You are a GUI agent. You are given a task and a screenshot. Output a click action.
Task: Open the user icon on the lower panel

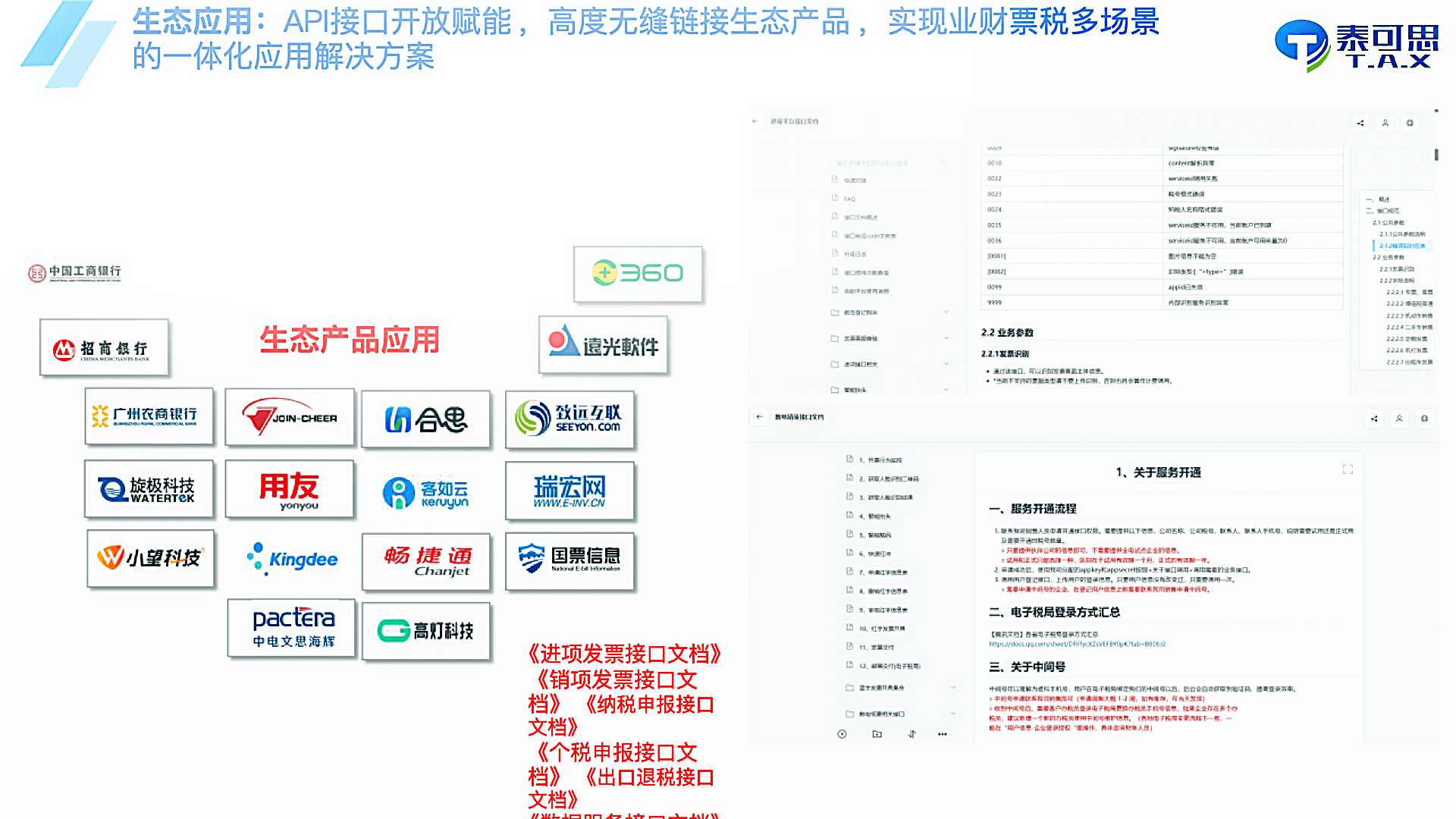(x=1400, y=418)
